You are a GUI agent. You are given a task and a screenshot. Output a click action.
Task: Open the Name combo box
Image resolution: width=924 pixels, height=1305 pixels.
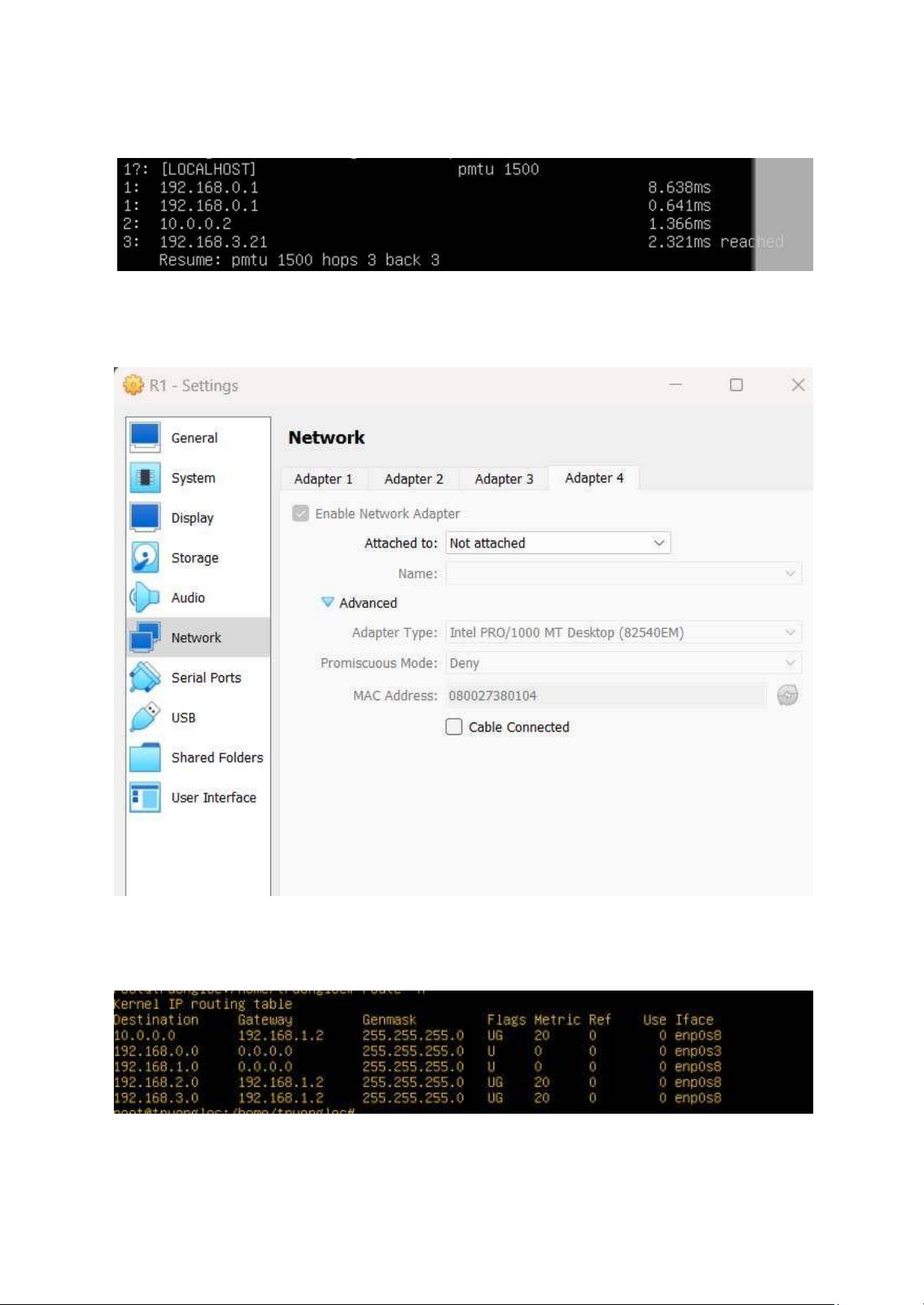pyautogui.click(x=623, y=574)
